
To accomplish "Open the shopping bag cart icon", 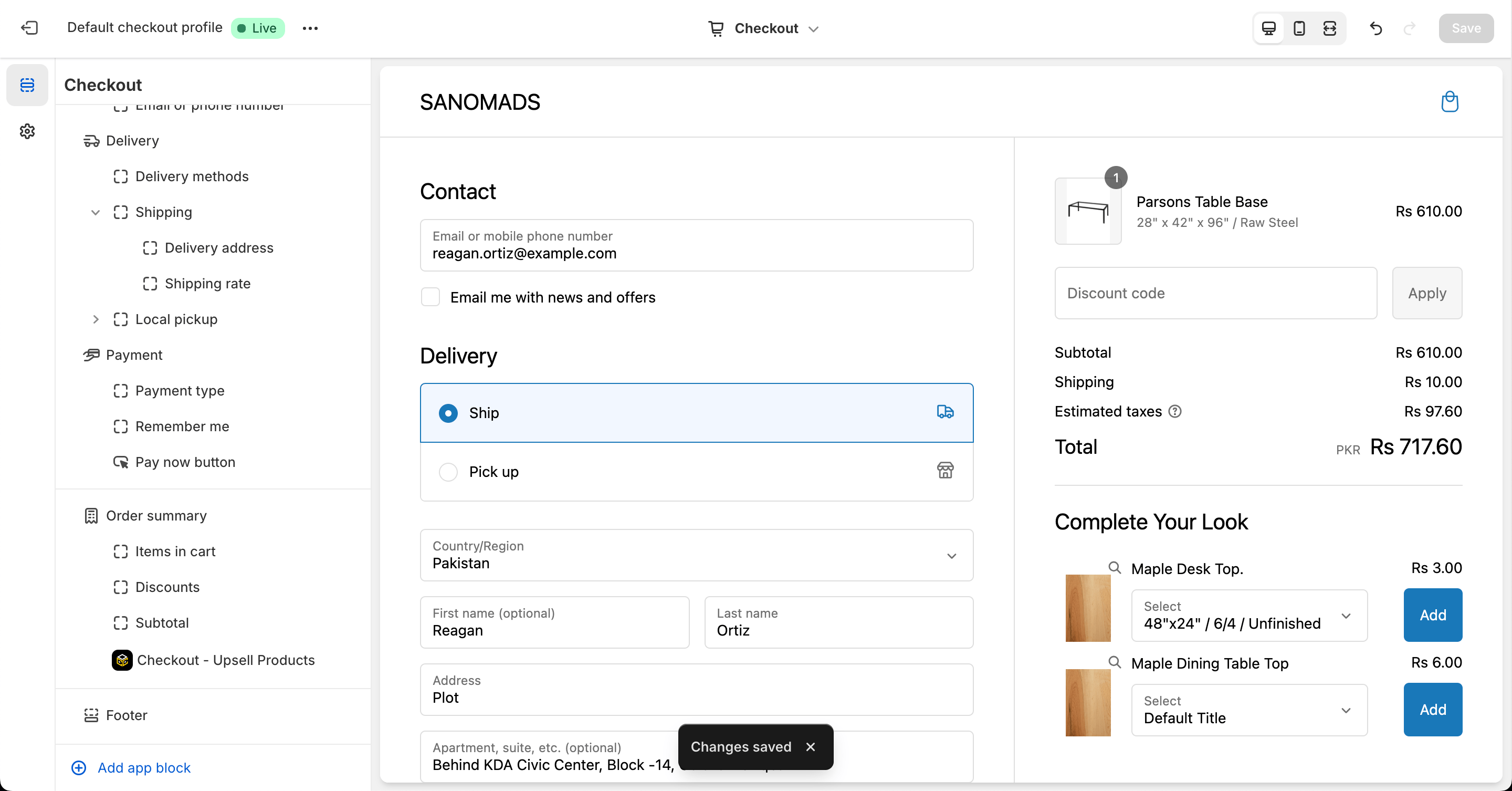I will click(x=1449, y=101).
